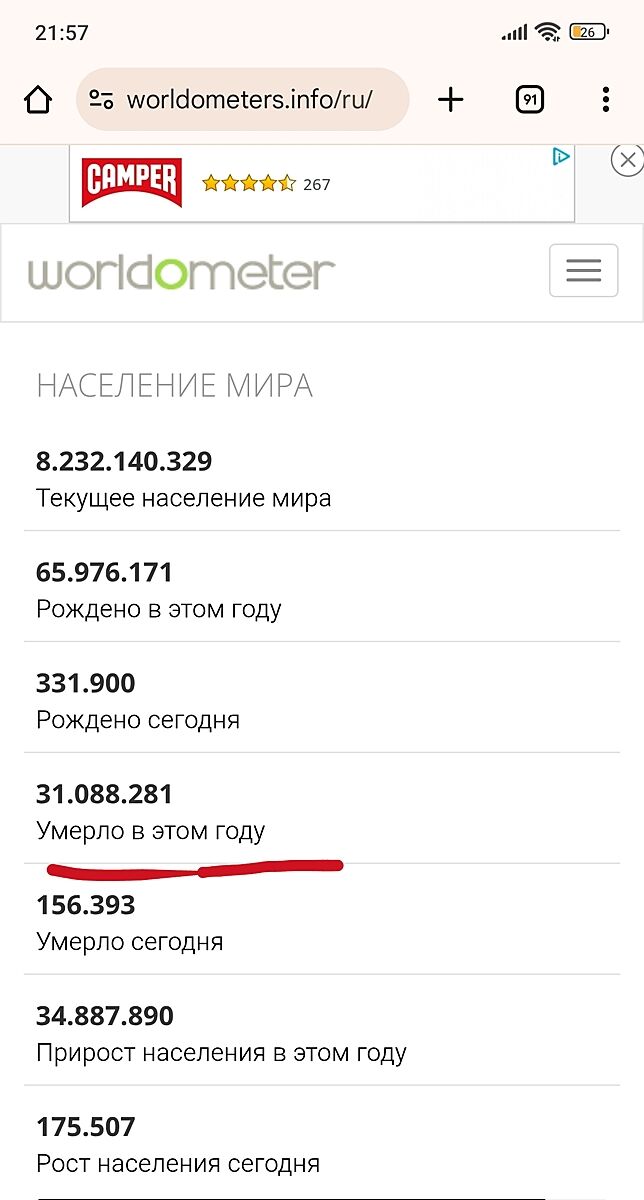Image resolution: width=644 pixels, height=1200 pixels.
Task: Tap the "Рождено сегодня" label
Action: click(138, 720)
